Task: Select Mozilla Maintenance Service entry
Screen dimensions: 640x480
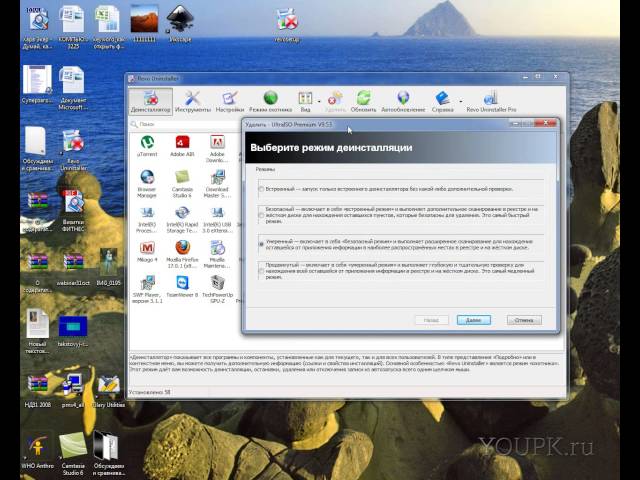Action: click(217, 254)
